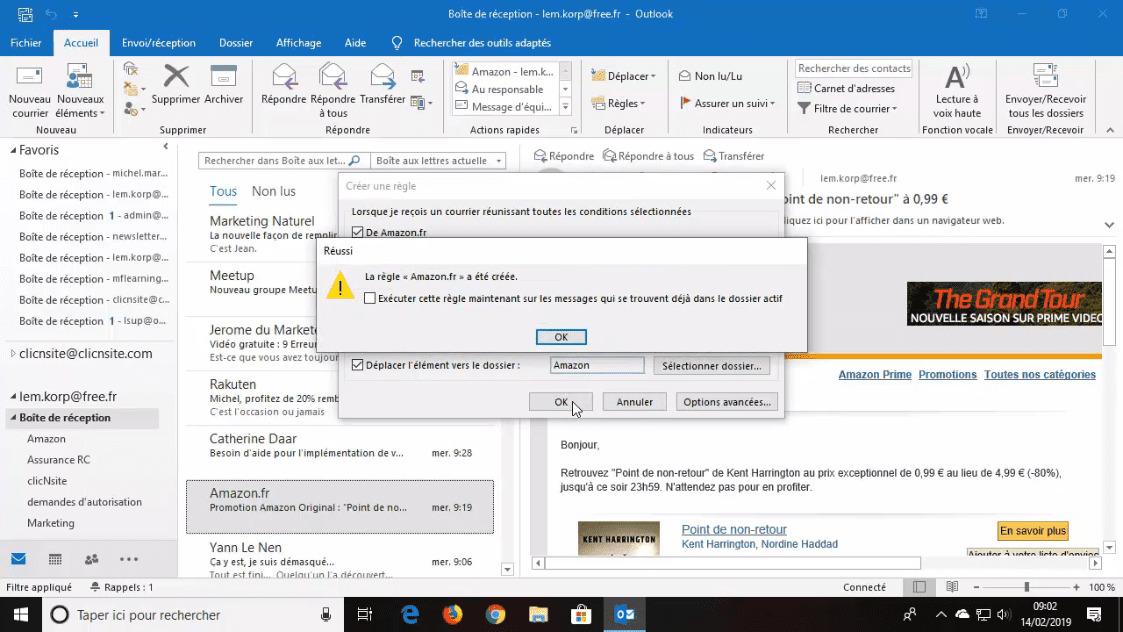Confirm the Réussi dialog with OK

561,337
